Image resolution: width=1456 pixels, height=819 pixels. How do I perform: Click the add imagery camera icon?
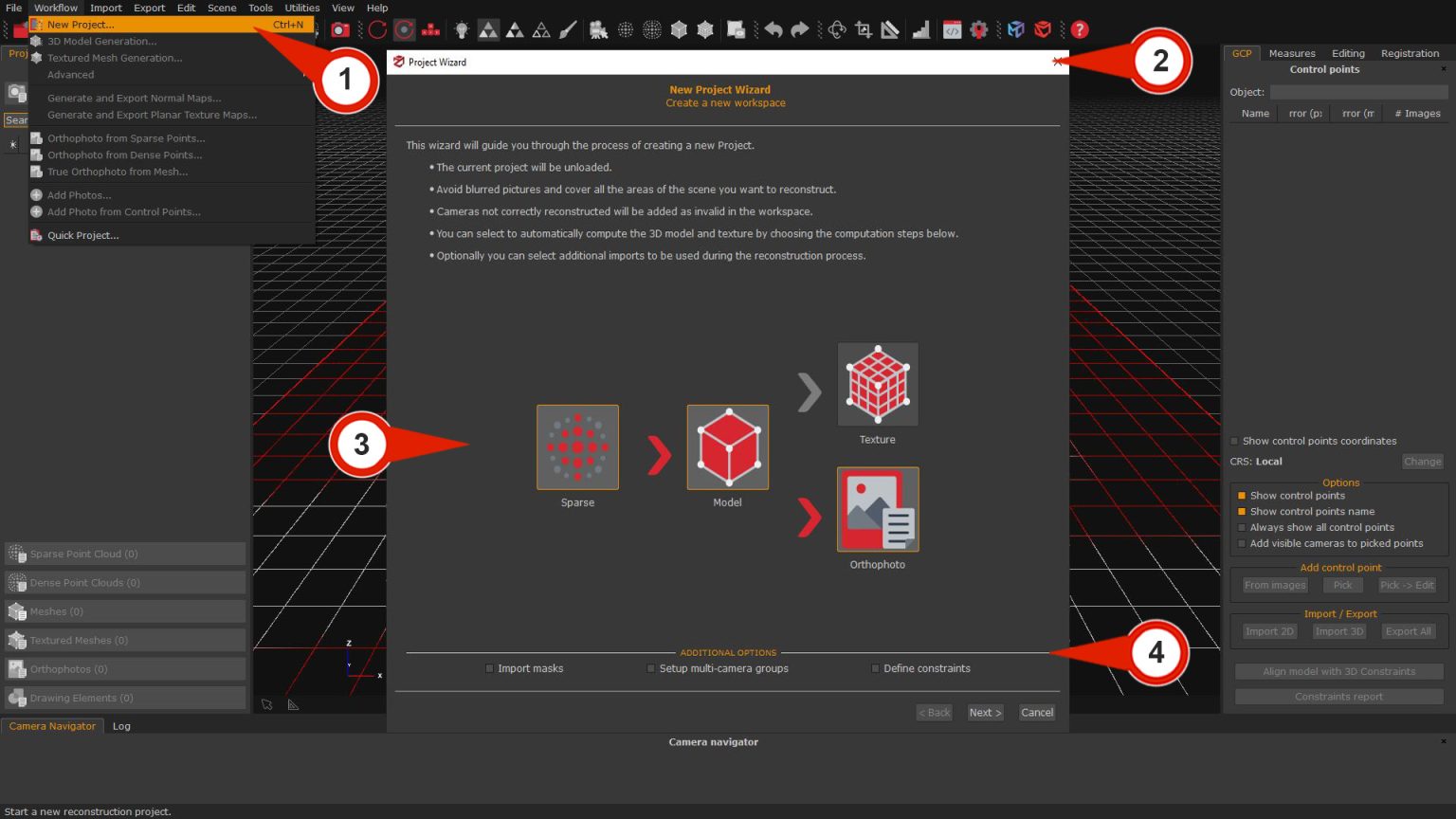click(x=340, y=29)
